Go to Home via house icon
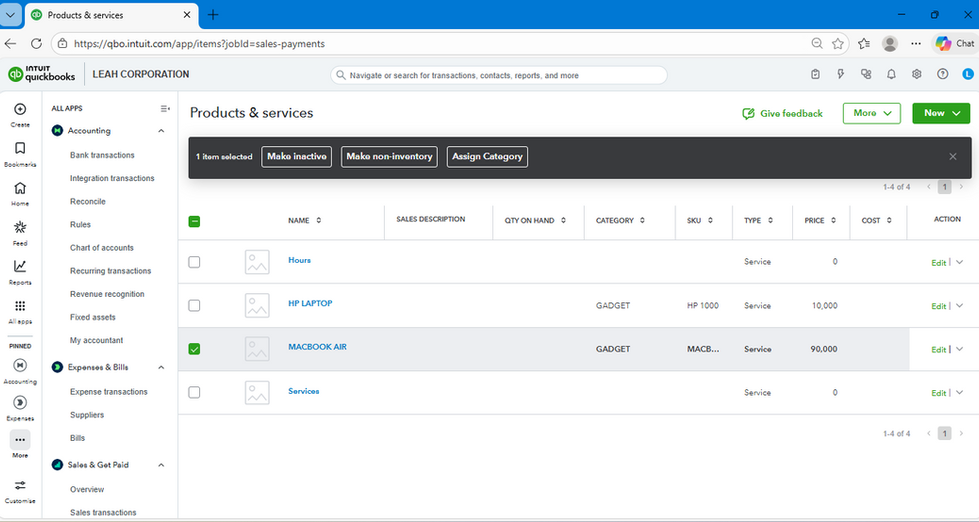The width and height of the screenshot is (979, 522). [x=20, y=188]
